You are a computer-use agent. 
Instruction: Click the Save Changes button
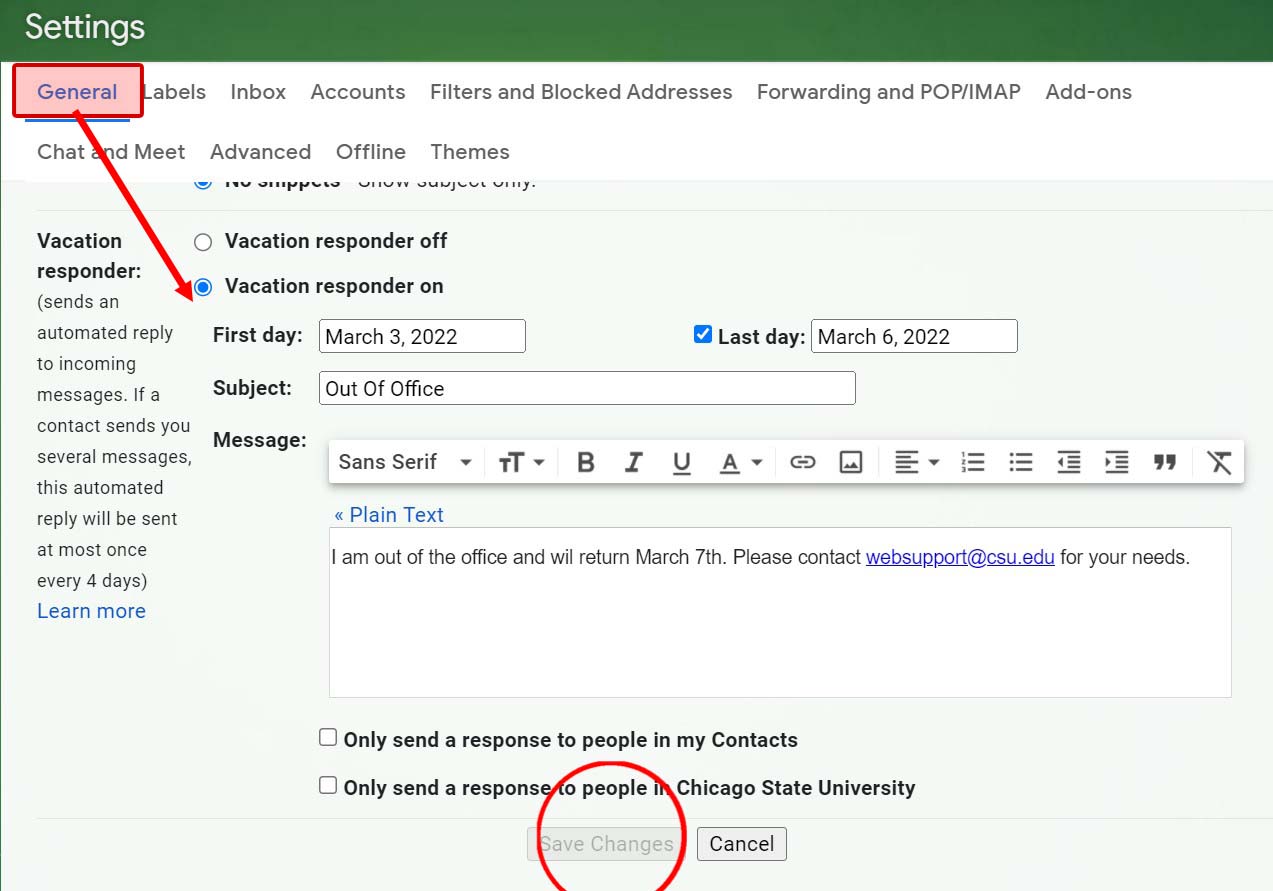tap(606, 844)
